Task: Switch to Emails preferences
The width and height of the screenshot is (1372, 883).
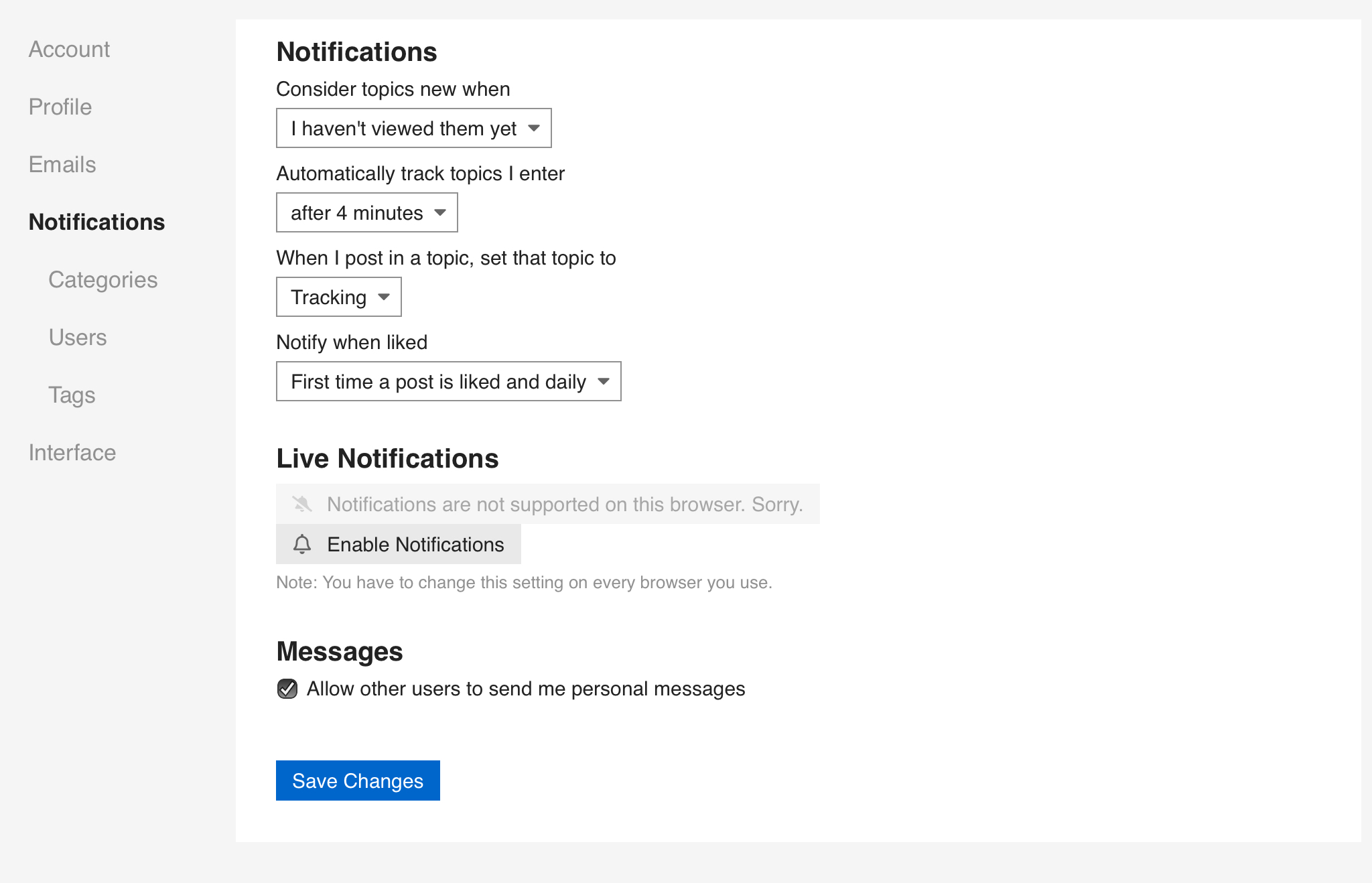Action: click(62, 164)
